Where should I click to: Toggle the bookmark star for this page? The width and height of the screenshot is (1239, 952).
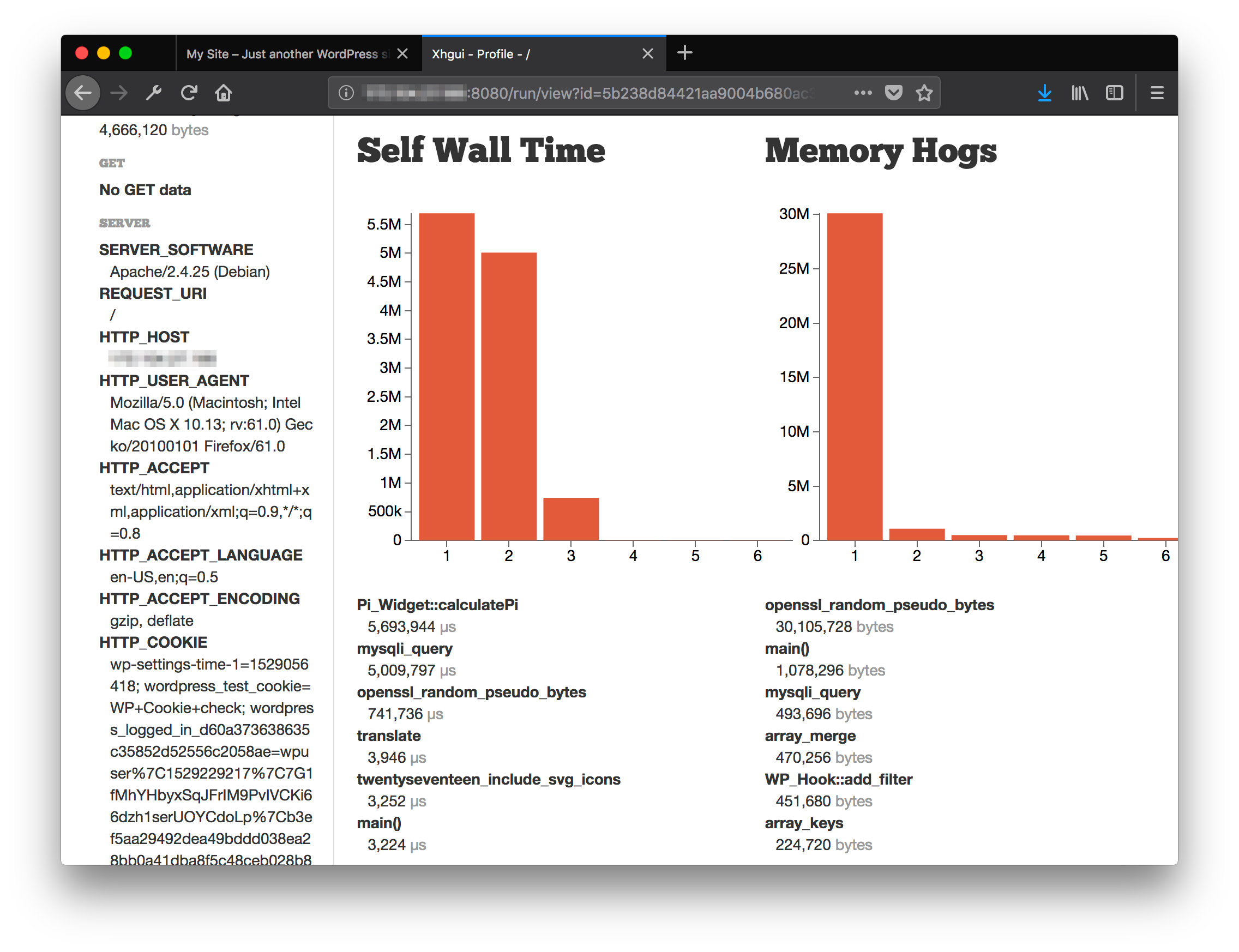pyautogui.click(x=924, y=92)
